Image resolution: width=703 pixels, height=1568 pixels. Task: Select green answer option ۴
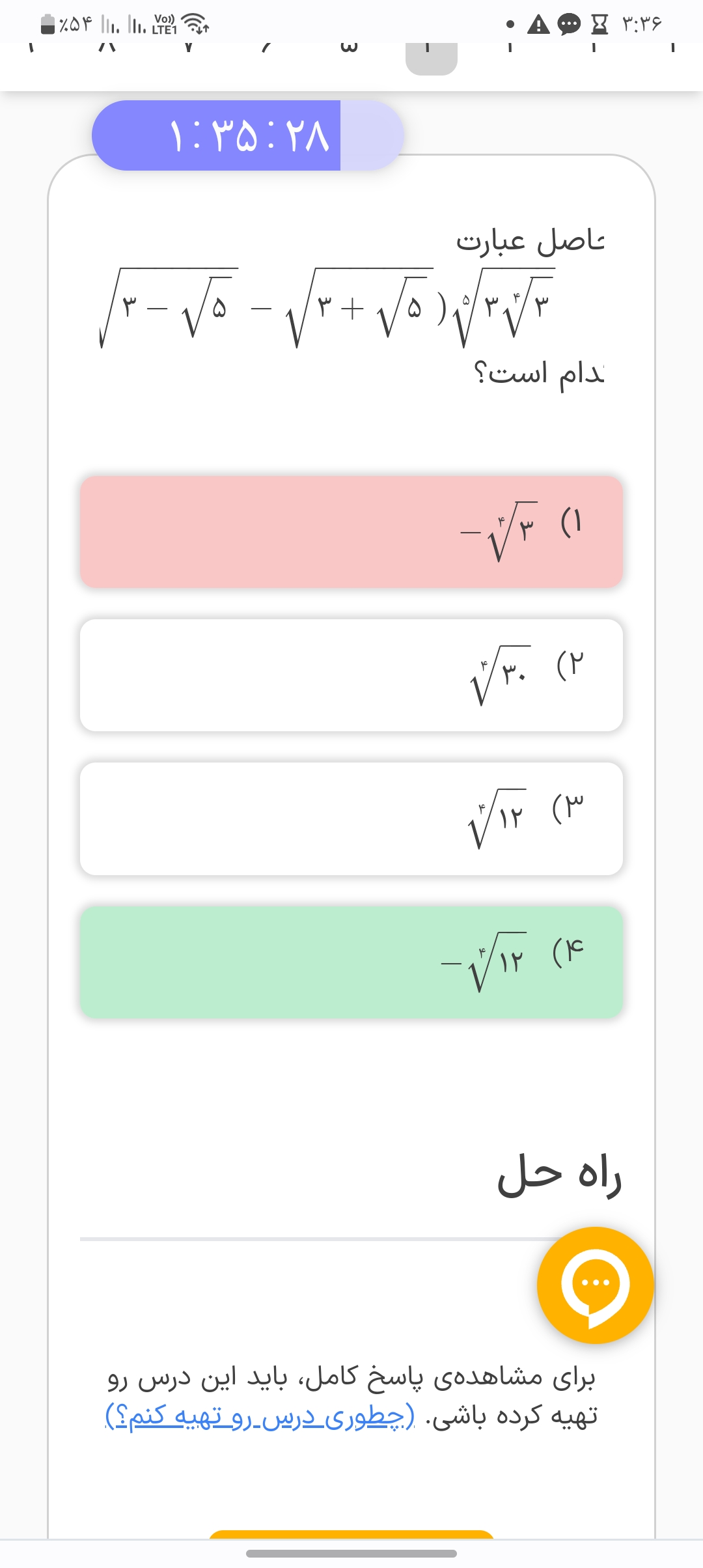pyautogui.click(x=351, y=962)
